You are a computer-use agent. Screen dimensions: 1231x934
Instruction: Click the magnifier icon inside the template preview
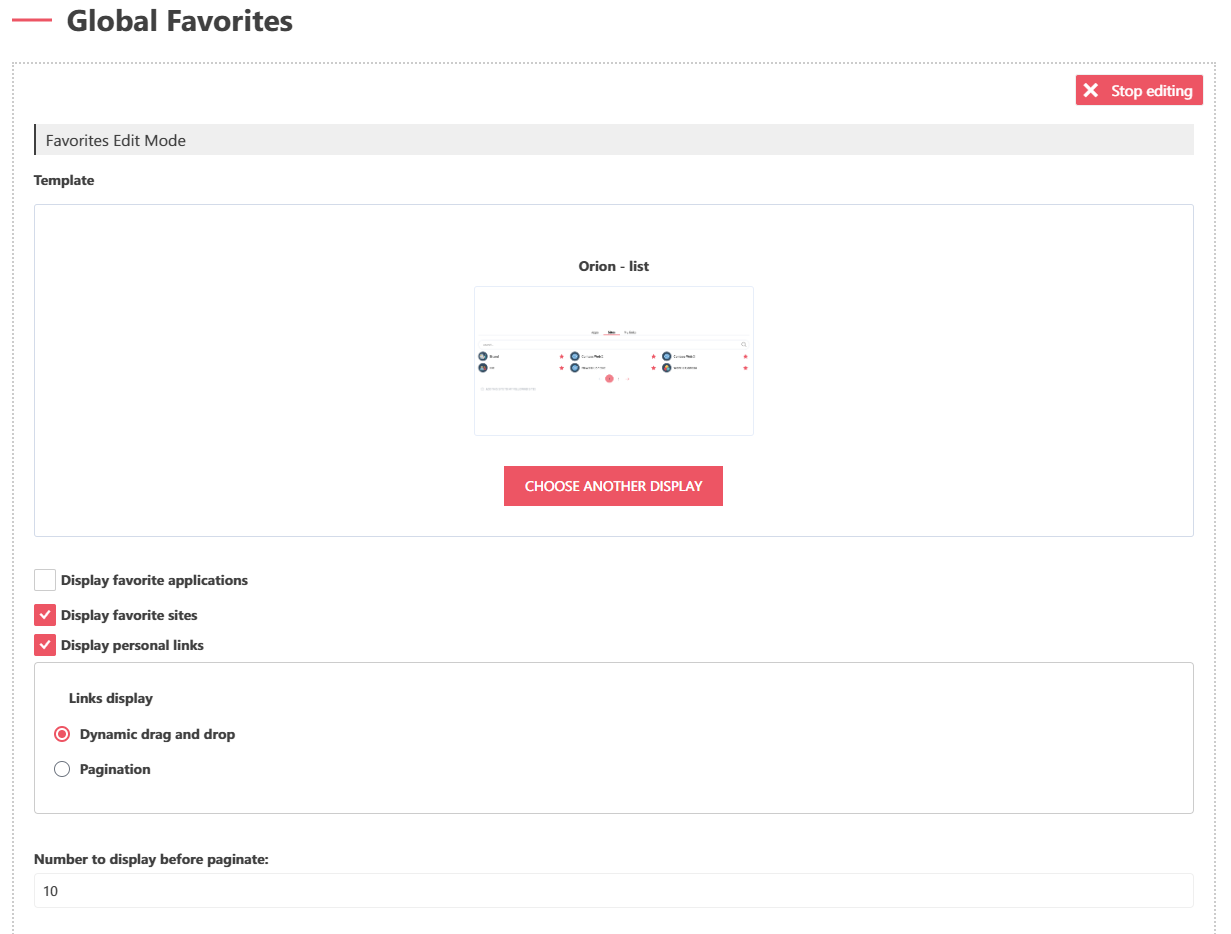[744, 344]
